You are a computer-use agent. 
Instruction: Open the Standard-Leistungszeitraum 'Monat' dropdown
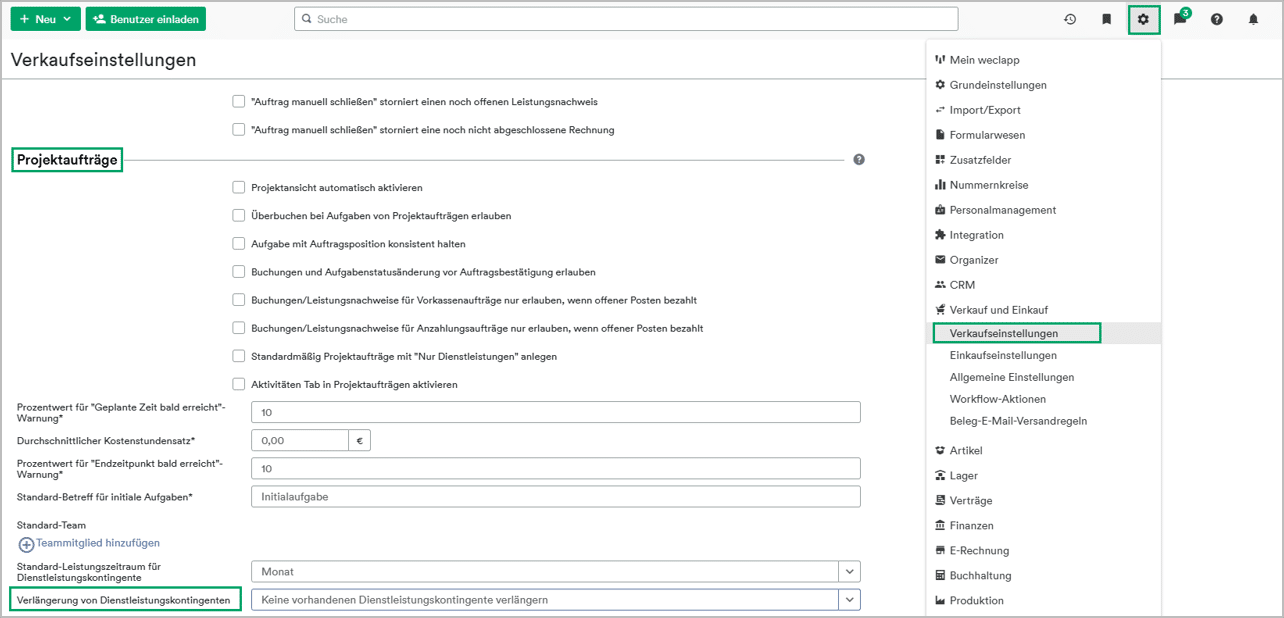coord(849,572)
